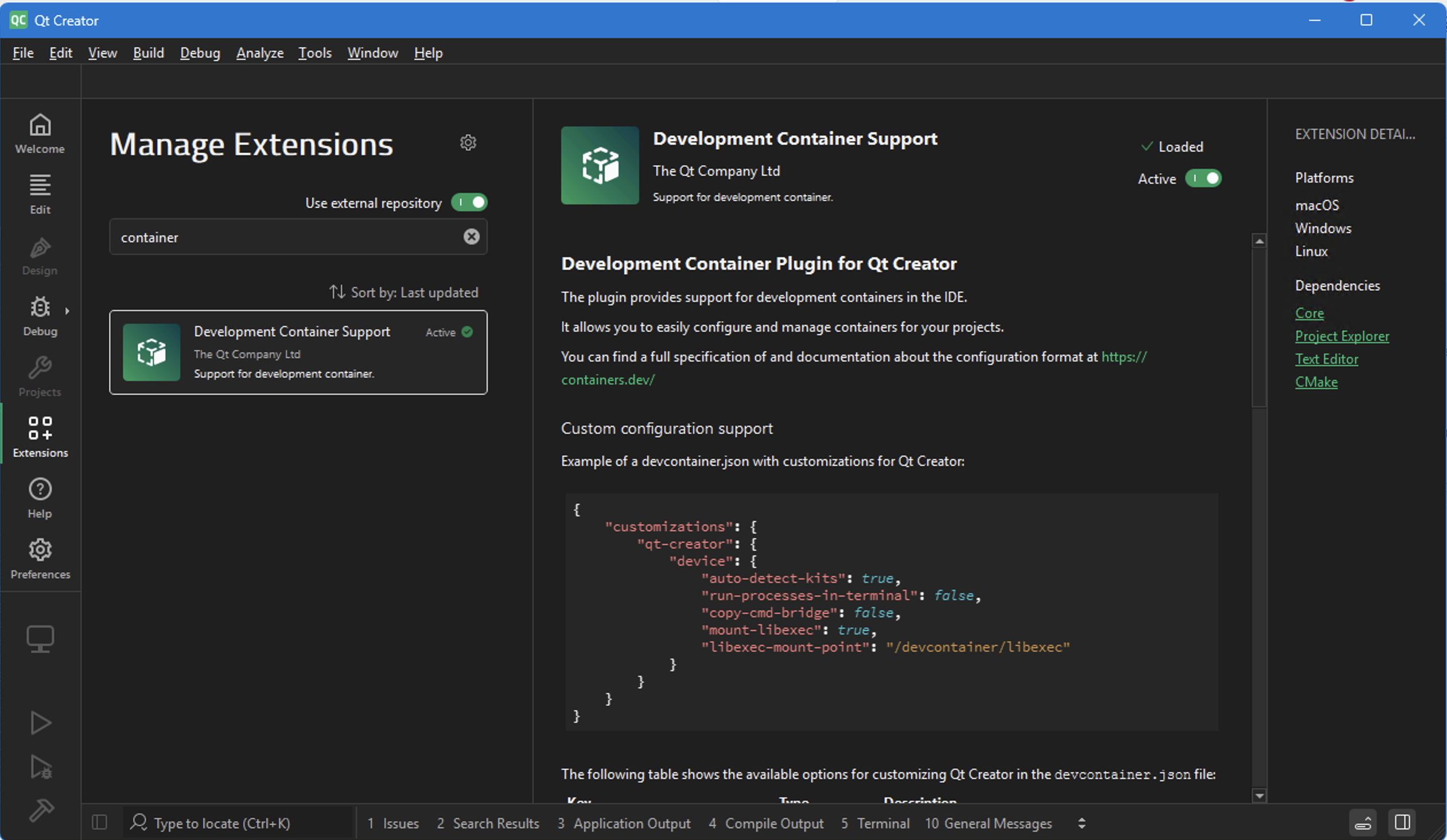Toggle Use external repository switch

(x=469, y=202)
